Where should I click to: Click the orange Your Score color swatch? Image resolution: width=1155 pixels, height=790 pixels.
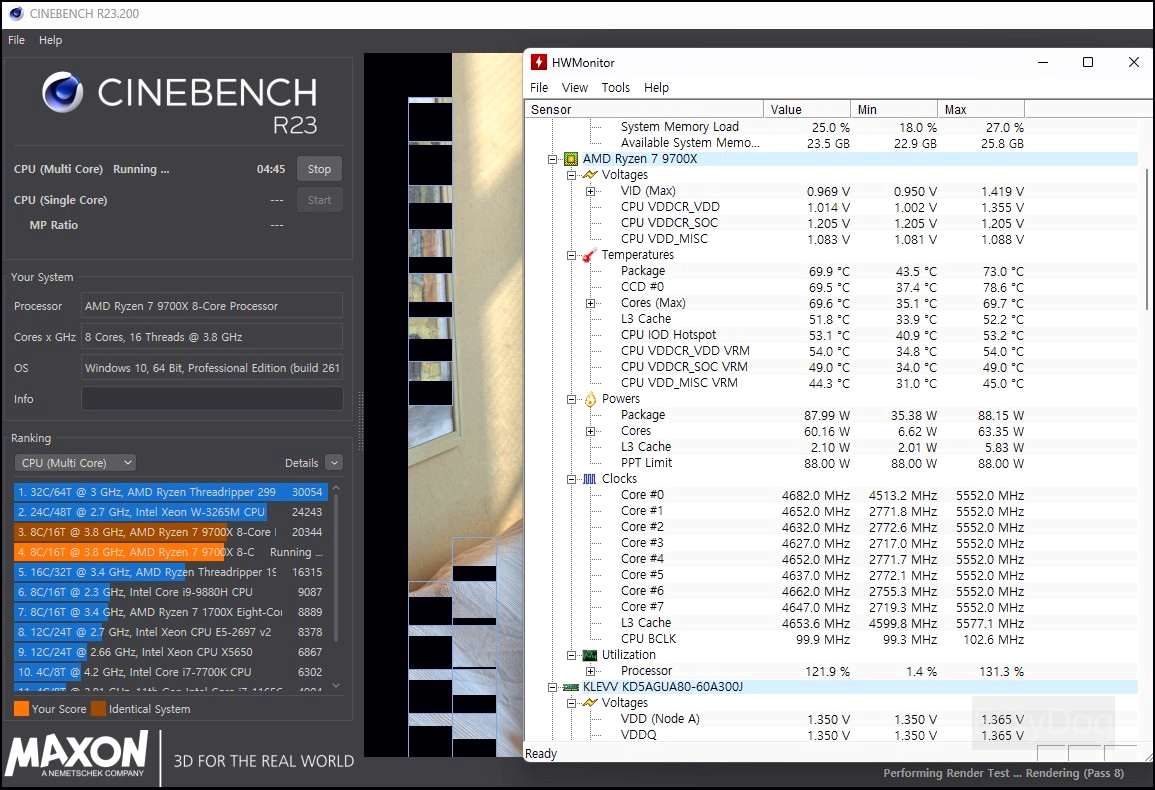(21, 709)
